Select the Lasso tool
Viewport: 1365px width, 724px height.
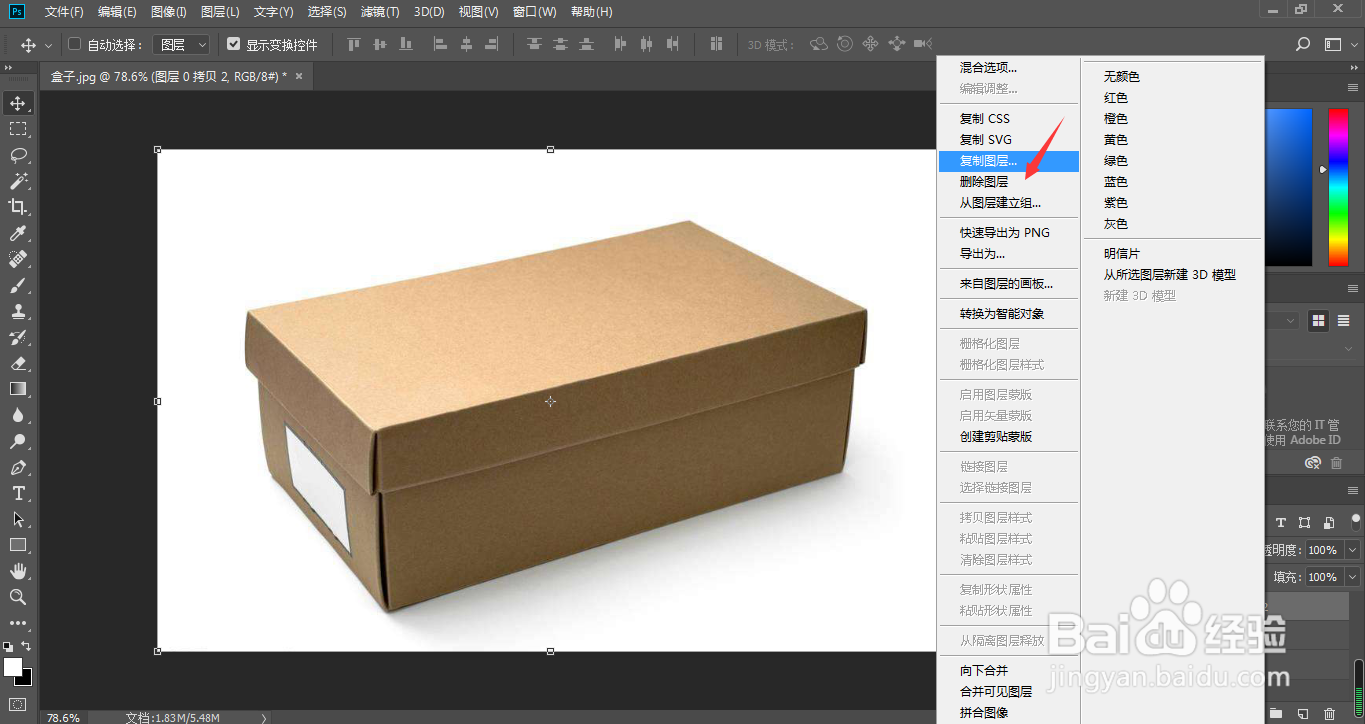click(x=18, y=155)
